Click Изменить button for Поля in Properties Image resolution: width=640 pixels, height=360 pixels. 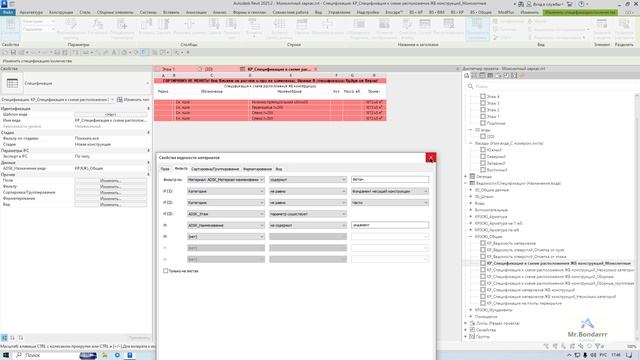coord(110,180)
